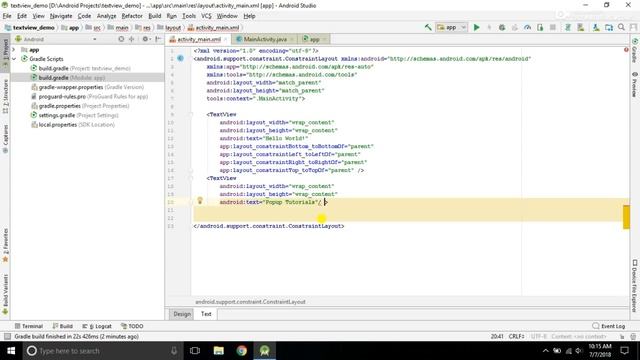The image size is (640, 360).
Task: Click the Stop square toolbar icon
Action: [553, 27]
